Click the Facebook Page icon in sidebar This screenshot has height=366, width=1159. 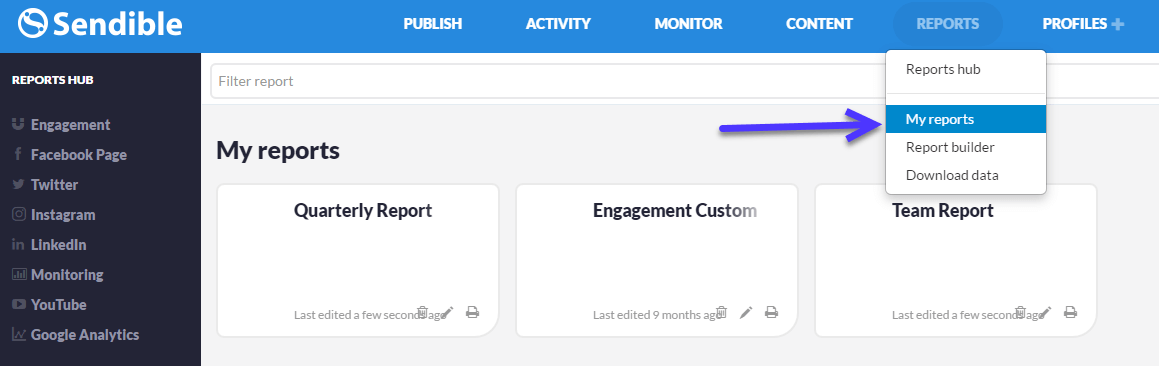point(18,155)
